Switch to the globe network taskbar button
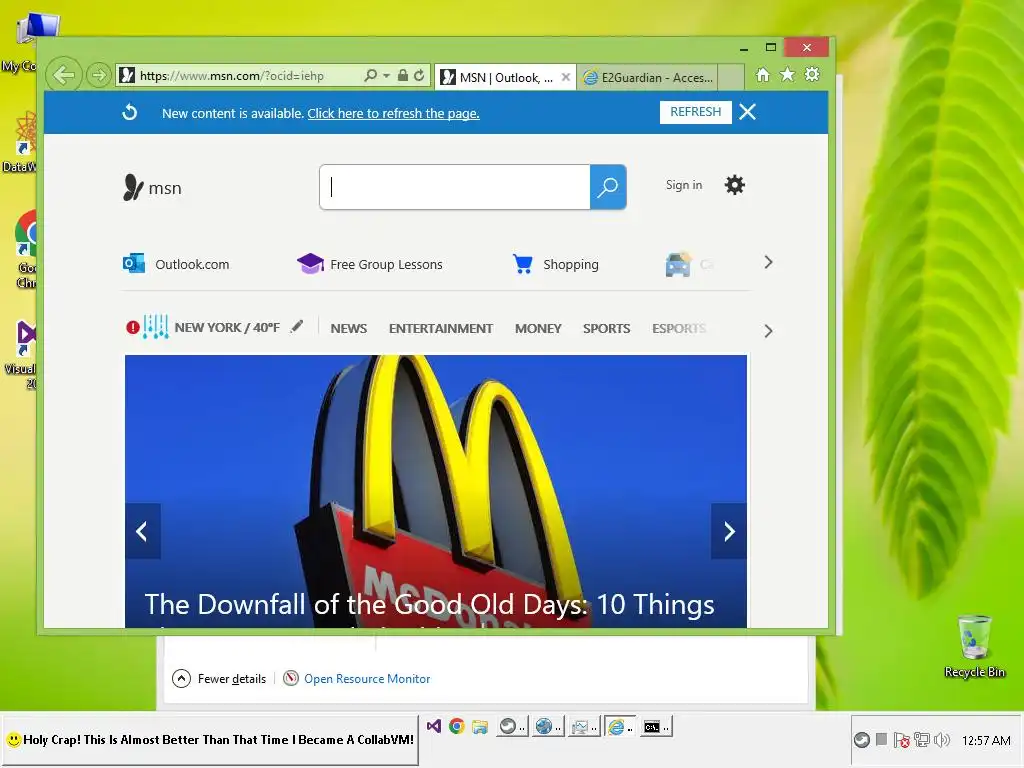 pos(547,726)
